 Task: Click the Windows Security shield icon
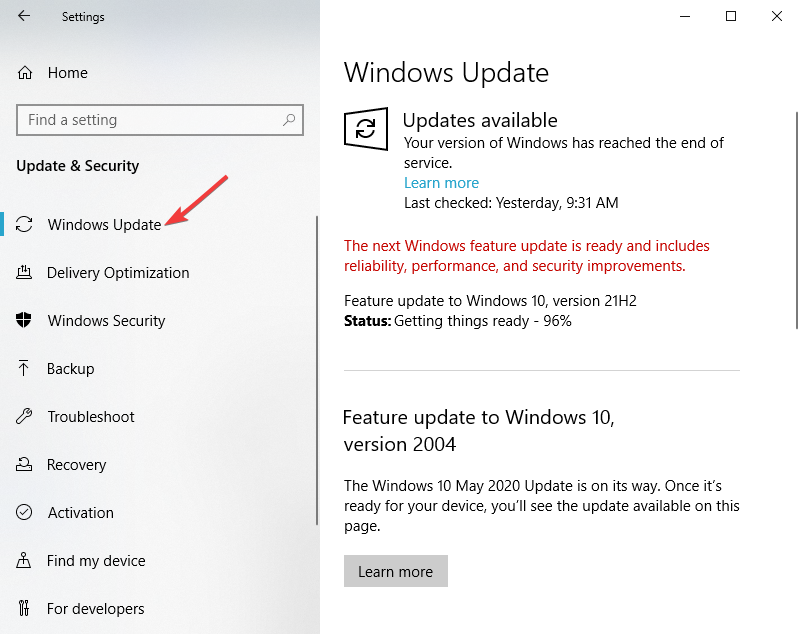tap(24, 320)
